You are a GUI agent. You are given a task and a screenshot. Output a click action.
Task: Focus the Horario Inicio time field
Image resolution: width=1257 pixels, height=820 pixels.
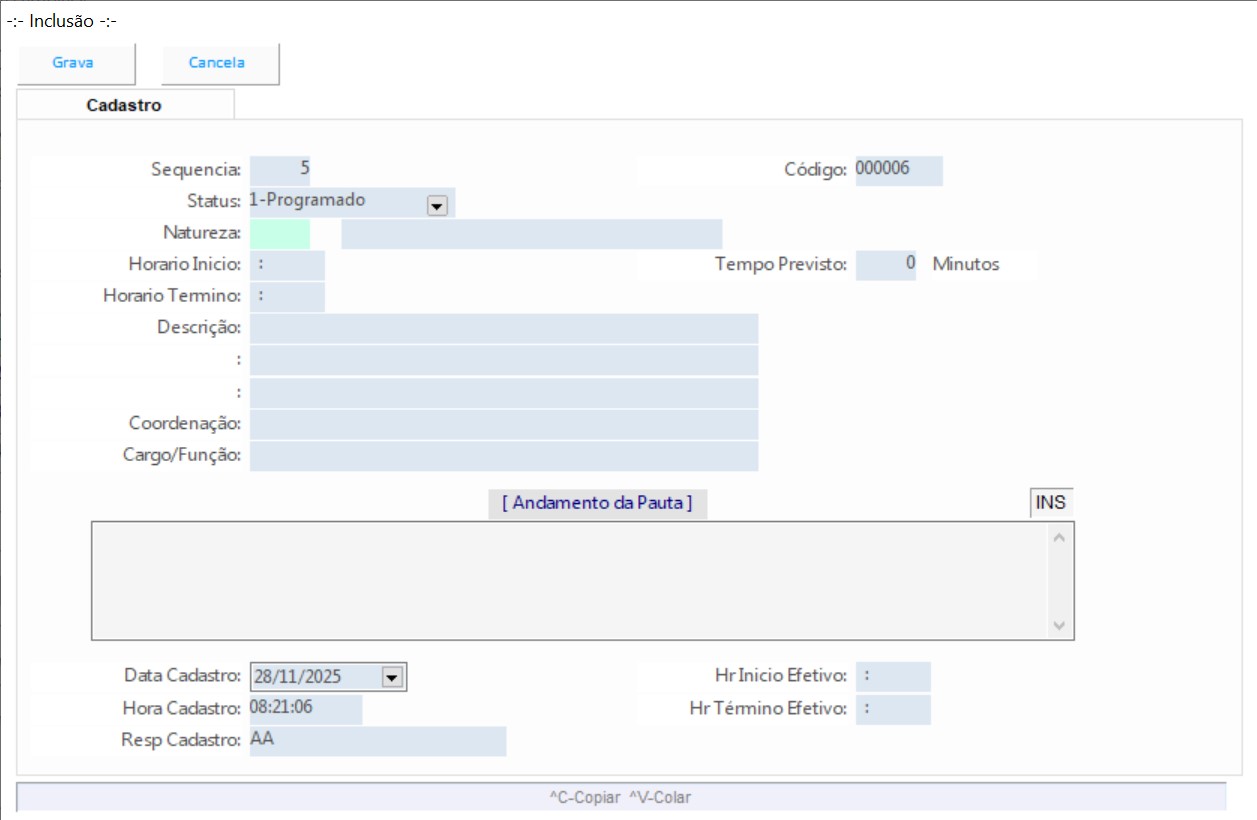point(287,265)
